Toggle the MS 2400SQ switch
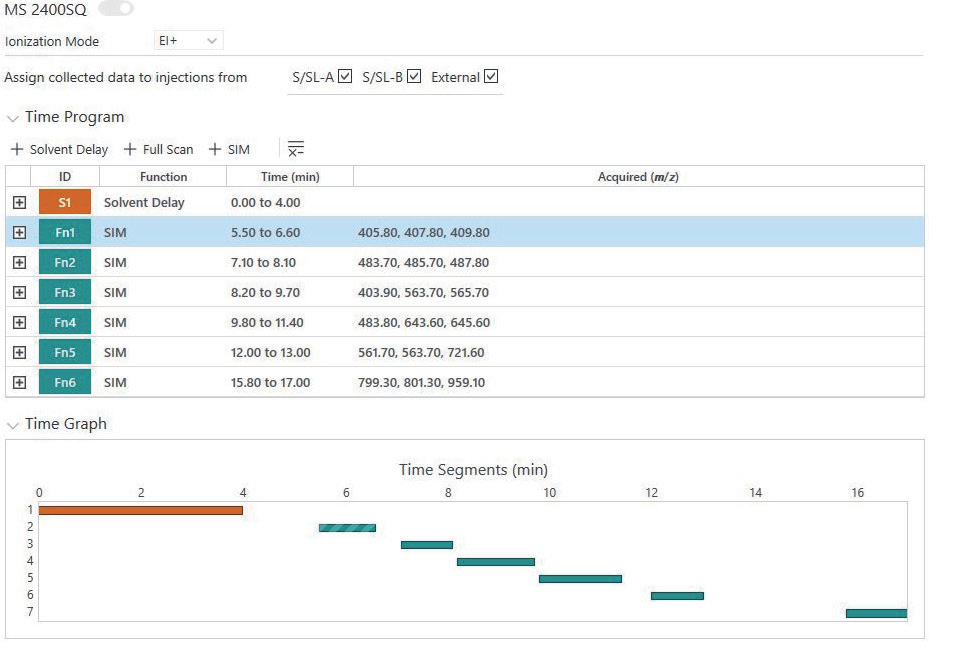Image resolution: width=964 pixels, height=656 pixels. click(116, 8)
